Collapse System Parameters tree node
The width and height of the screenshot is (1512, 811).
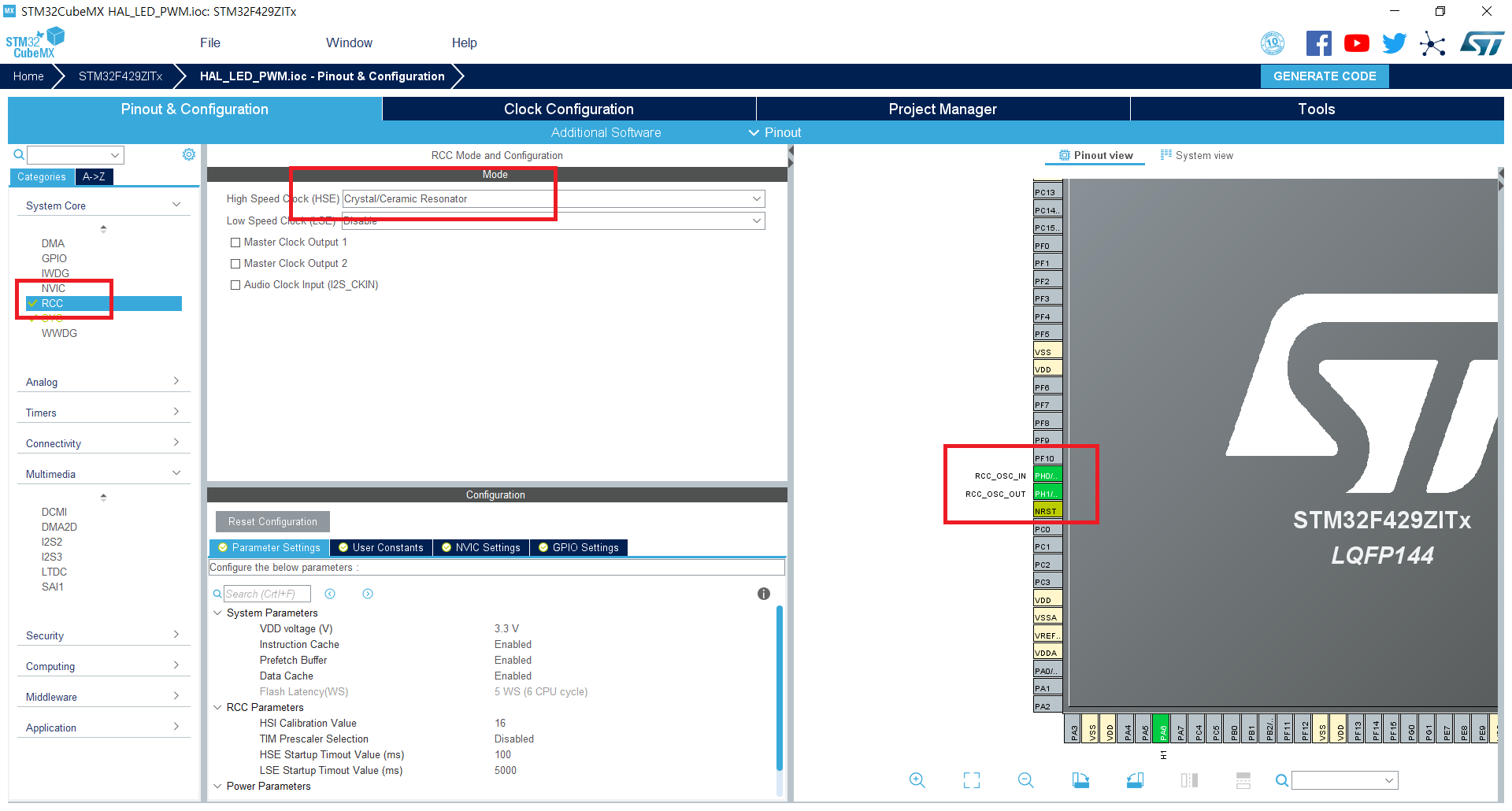[218, 613]
